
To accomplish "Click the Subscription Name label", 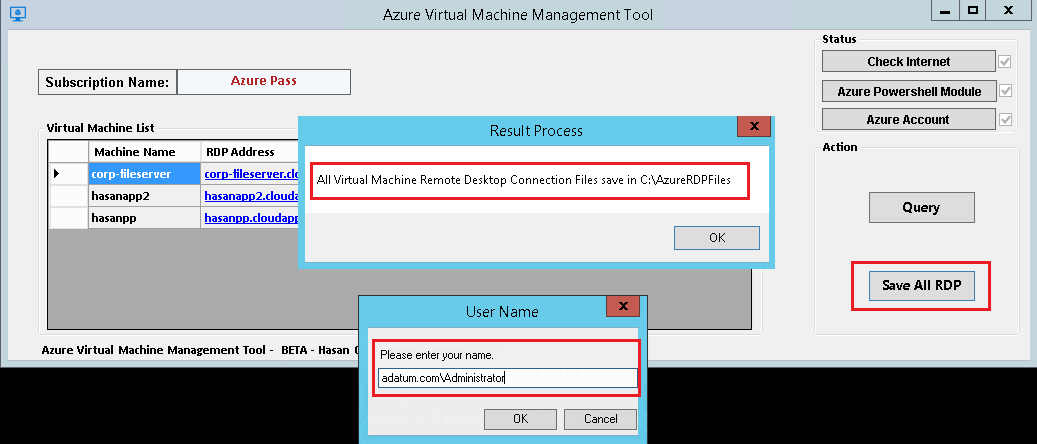I will [107, 83].
